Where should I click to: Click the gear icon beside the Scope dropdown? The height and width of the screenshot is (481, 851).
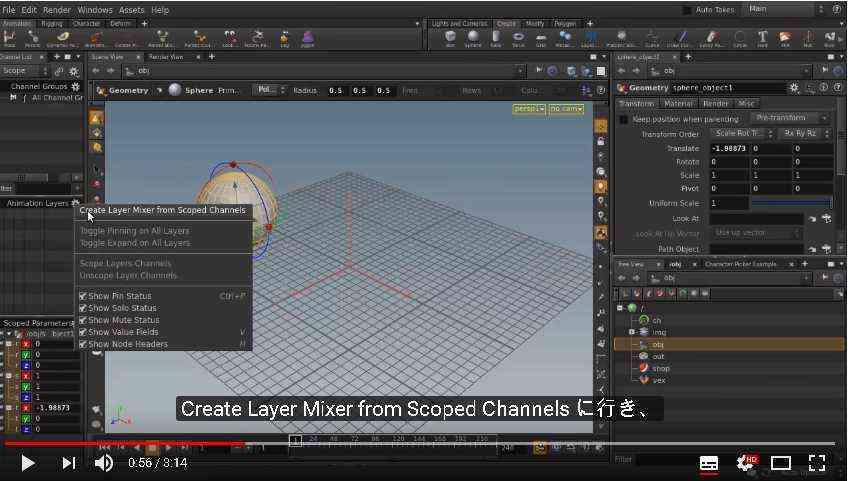pyautogui.click(x=73, y=71)
